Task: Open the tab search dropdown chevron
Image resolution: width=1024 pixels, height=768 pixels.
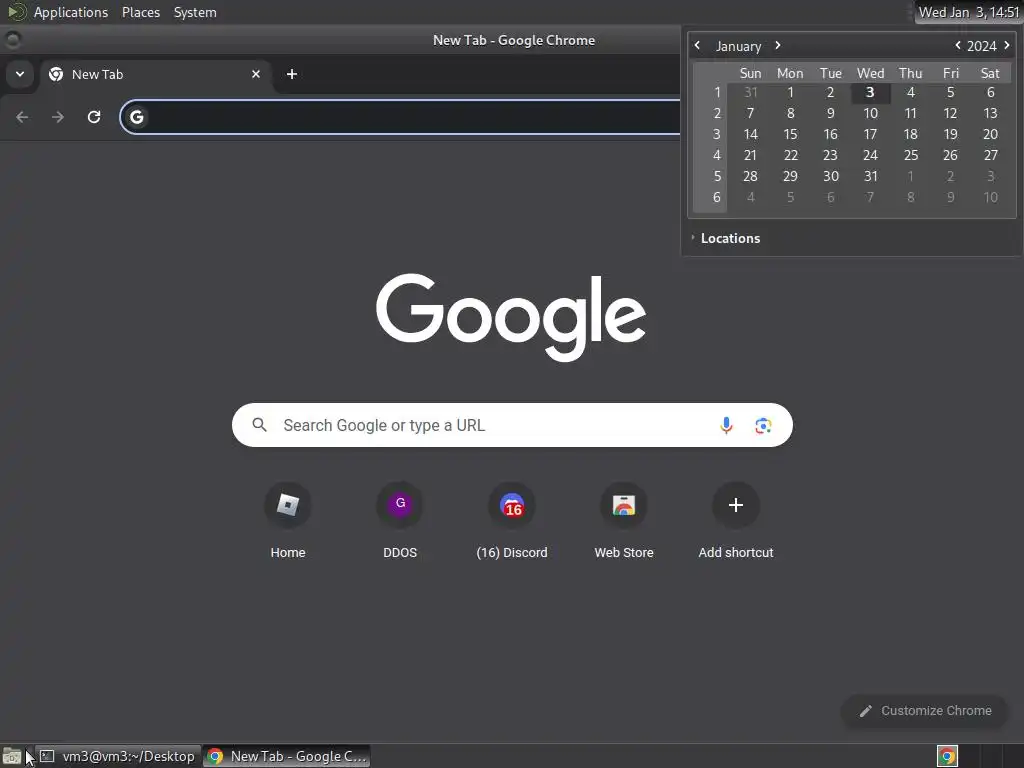Action: coord(20,74)
